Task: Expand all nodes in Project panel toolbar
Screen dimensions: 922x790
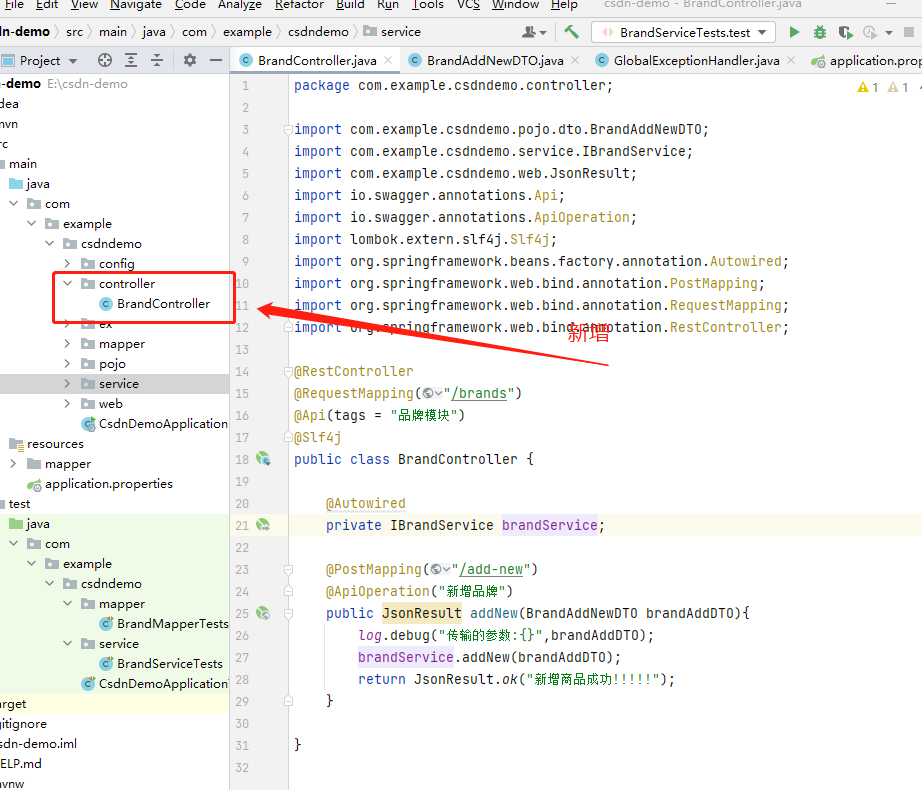Action: tap(130, 60)
